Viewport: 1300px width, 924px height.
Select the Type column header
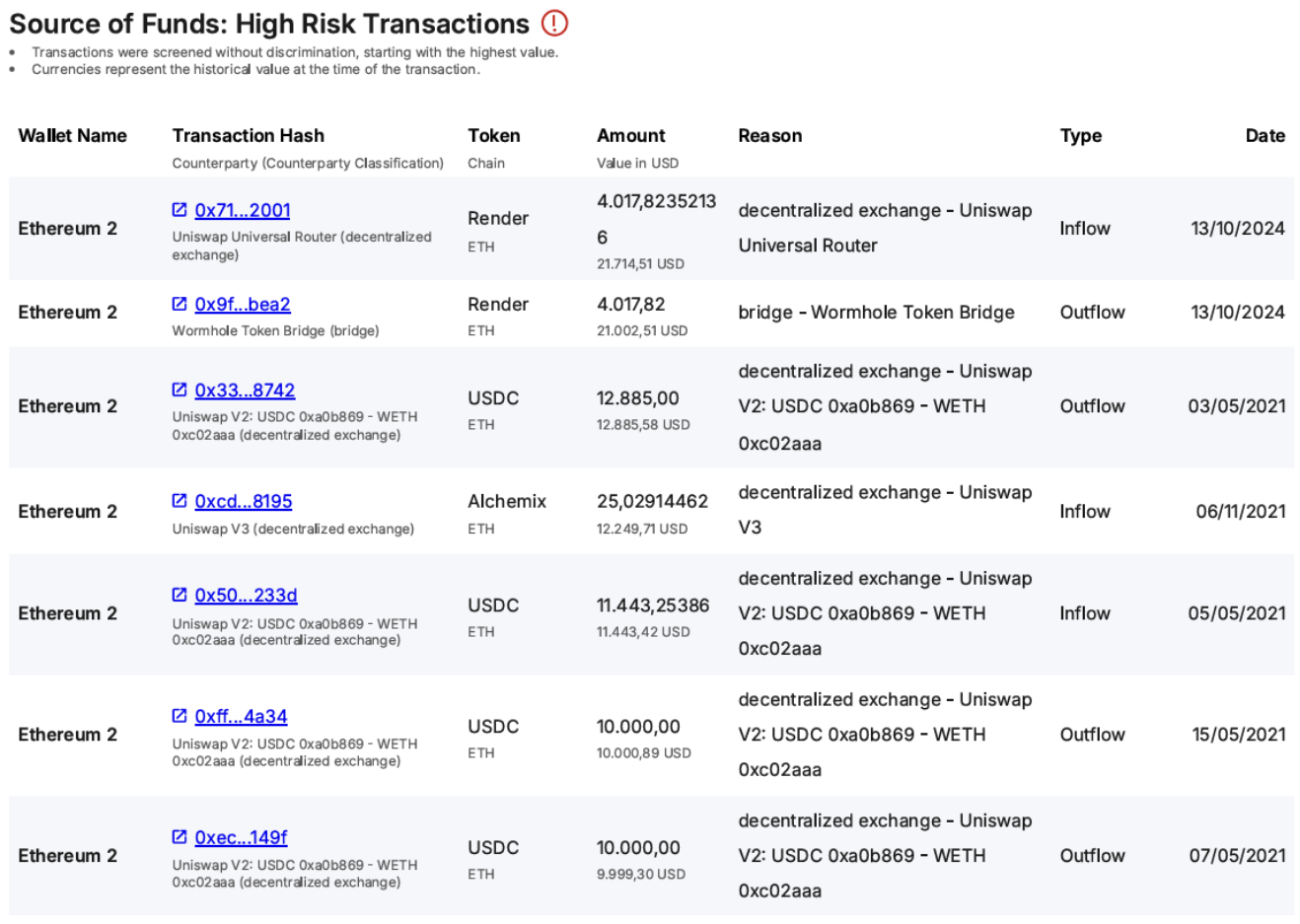pos(1081,136)
